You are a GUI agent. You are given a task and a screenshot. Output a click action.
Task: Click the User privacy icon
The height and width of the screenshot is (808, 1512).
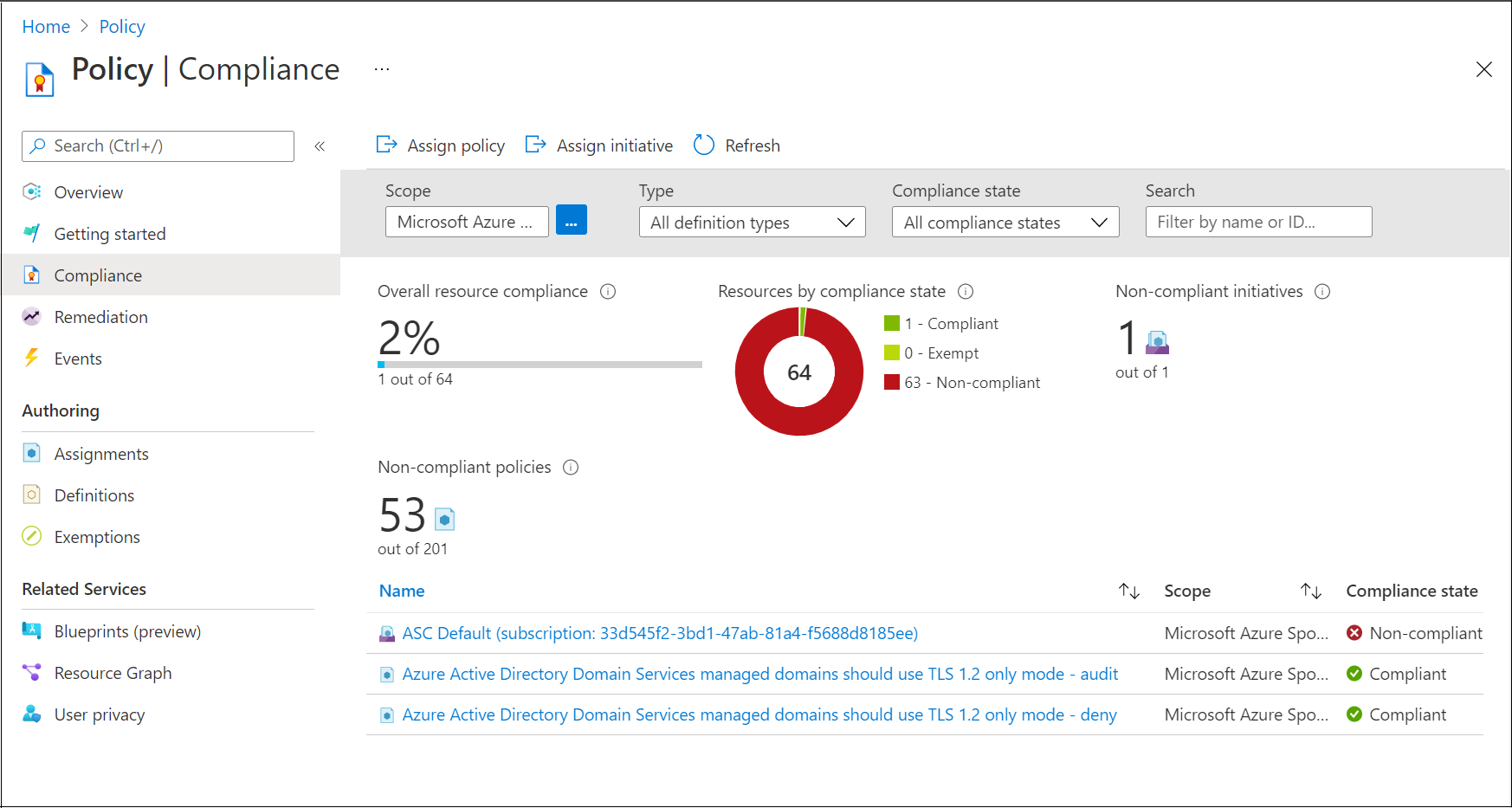31,714
